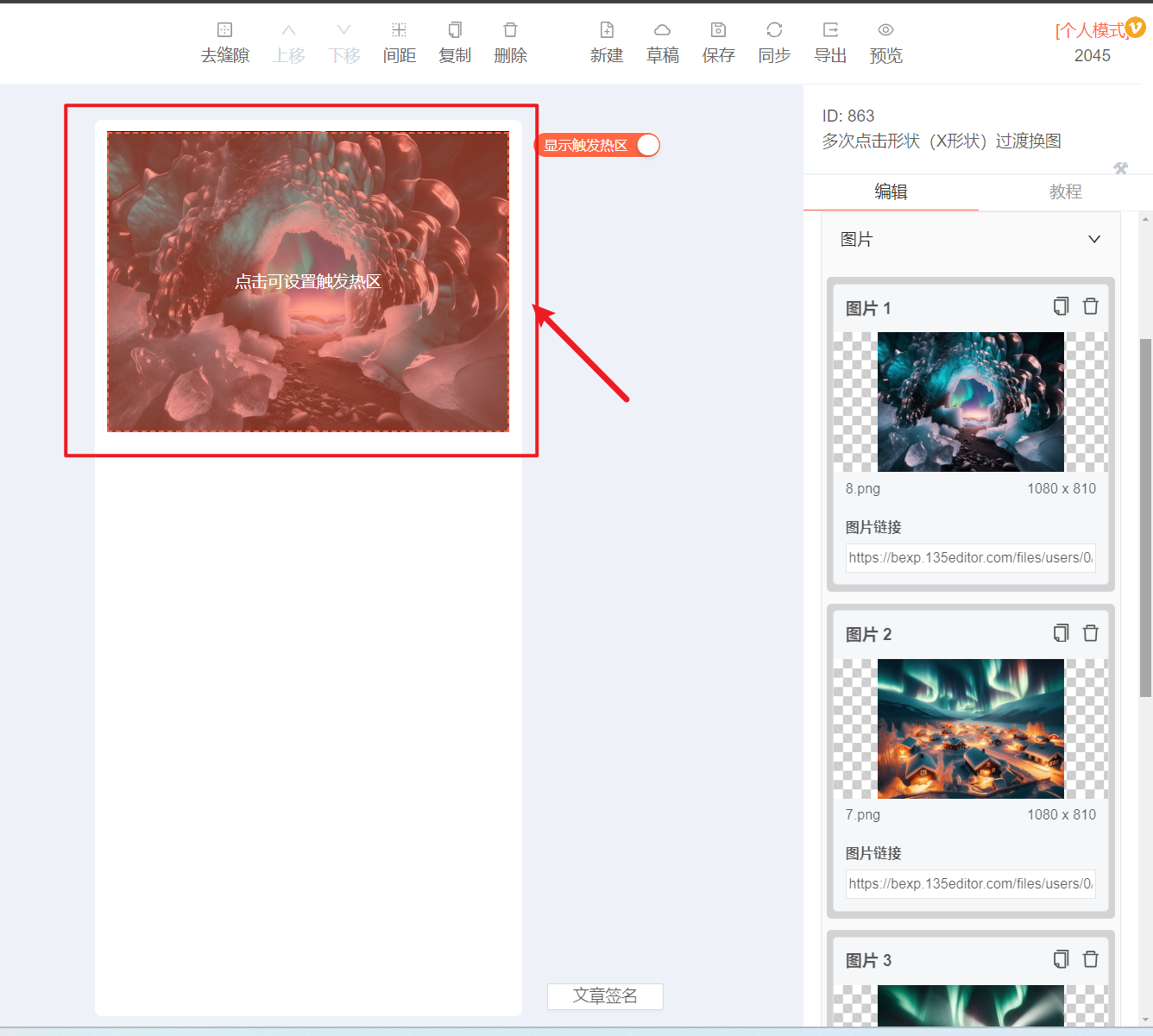Duplicate 图片 1 with its copy icon
The height and width of the screenshot is (1036, 1153).
point(1061,306)
